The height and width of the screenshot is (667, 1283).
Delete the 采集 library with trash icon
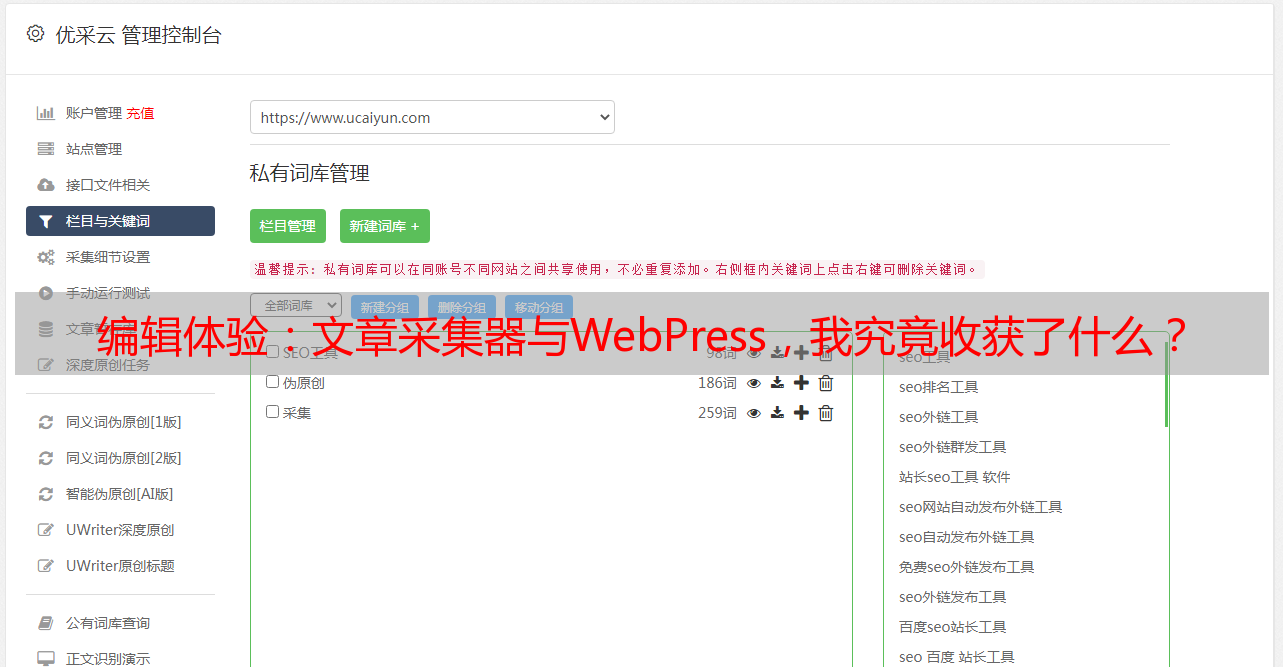coord(826,413)
